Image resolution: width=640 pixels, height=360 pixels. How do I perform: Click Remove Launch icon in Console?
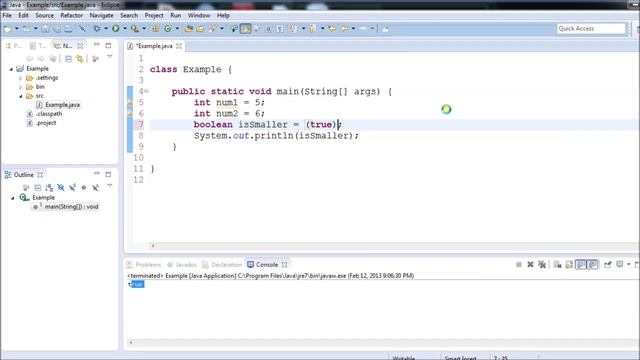pyautogui.click(x=530, y=264)
